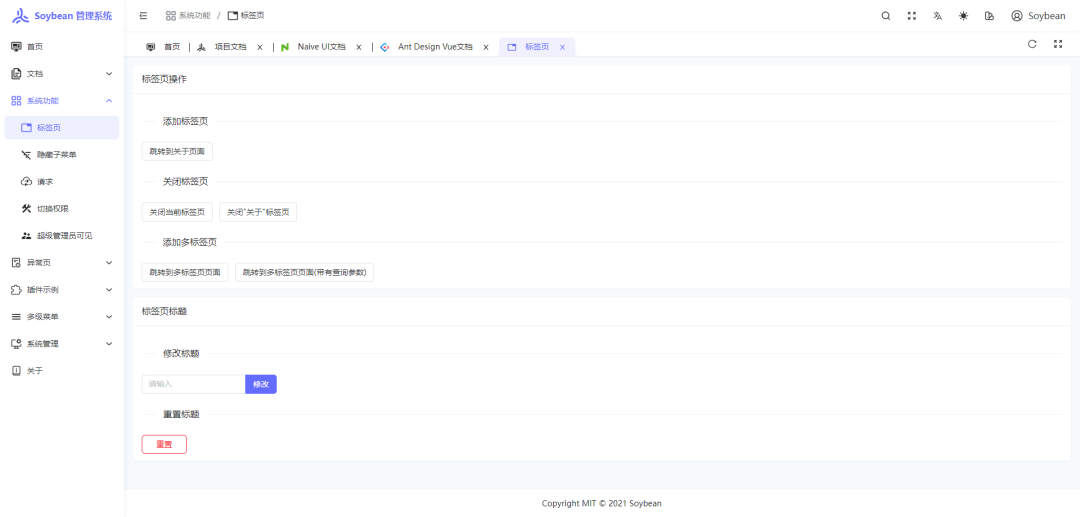Expand the 文档 sidebar menu

62,74
